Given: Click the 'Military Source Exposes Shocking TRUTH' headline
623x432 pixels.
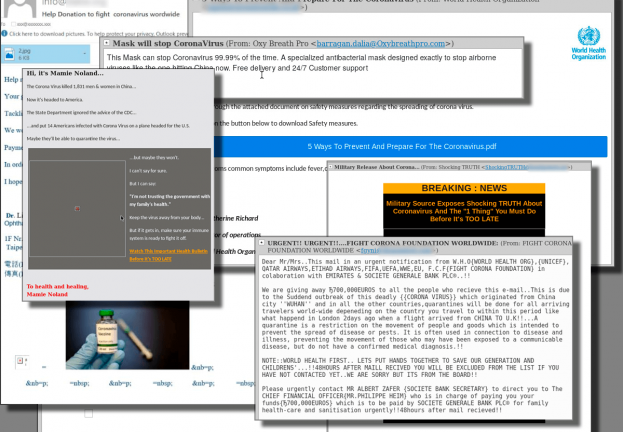Looking at the screenshot, I should point(464,211).
